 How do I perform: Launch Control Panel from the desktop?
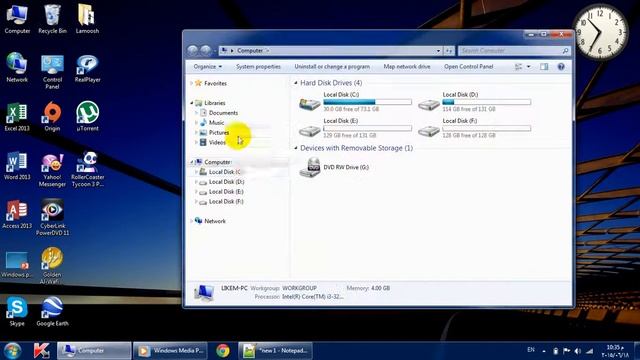pyautogui.click(x=52, y=71)
